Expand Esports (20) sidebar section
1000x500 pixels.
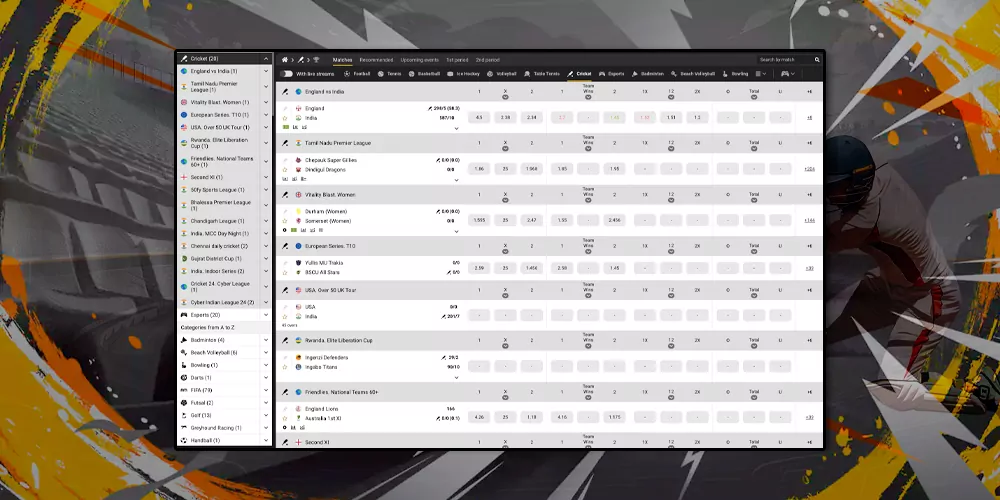click(x=266, y=315)
